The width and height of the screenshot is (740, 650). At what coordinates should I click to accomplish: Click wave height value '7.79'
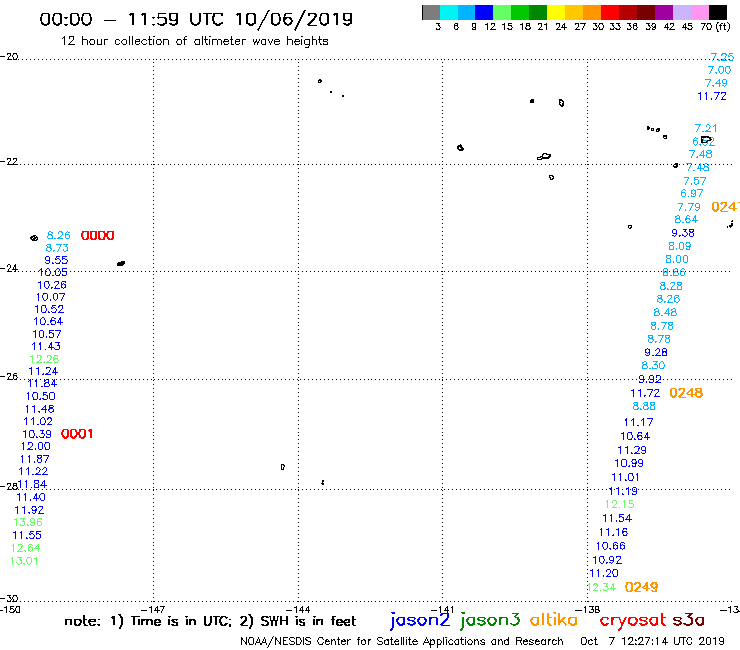point(689,207)
